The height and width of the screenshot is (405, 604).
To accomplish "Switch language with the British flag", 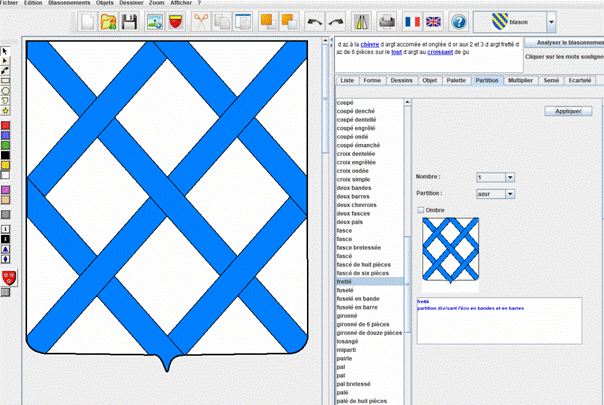I will click(433, 21).
